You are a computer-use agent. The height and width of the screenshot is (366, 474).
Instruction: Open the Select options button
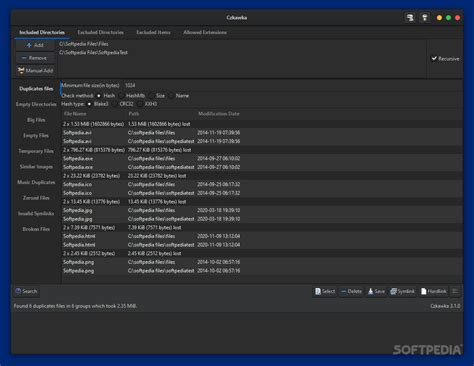click(325, 291)
